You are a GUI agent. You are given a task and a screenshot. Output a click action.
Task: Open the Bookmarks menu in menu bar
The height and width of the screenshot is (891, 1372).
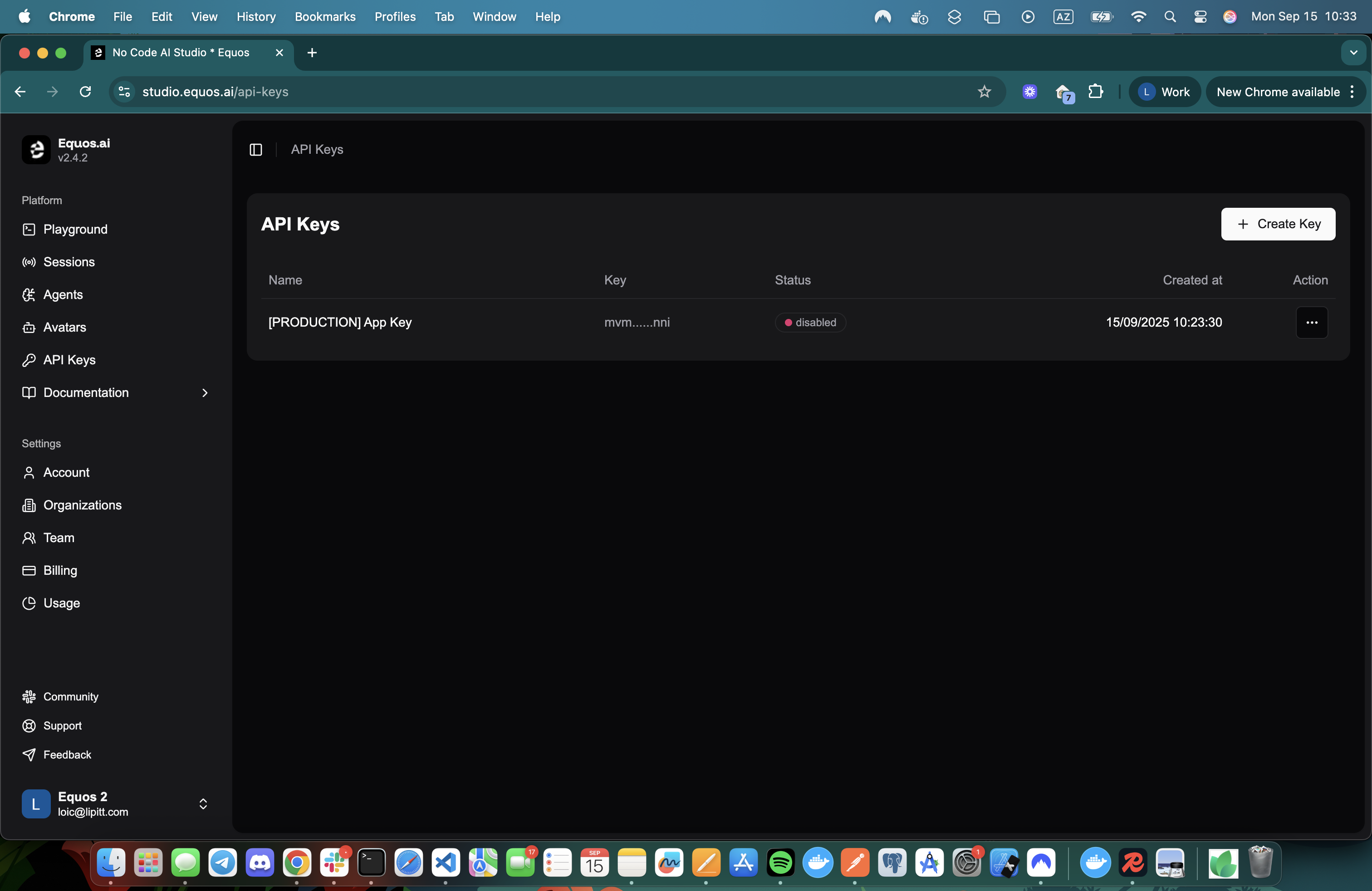[324, 16]
